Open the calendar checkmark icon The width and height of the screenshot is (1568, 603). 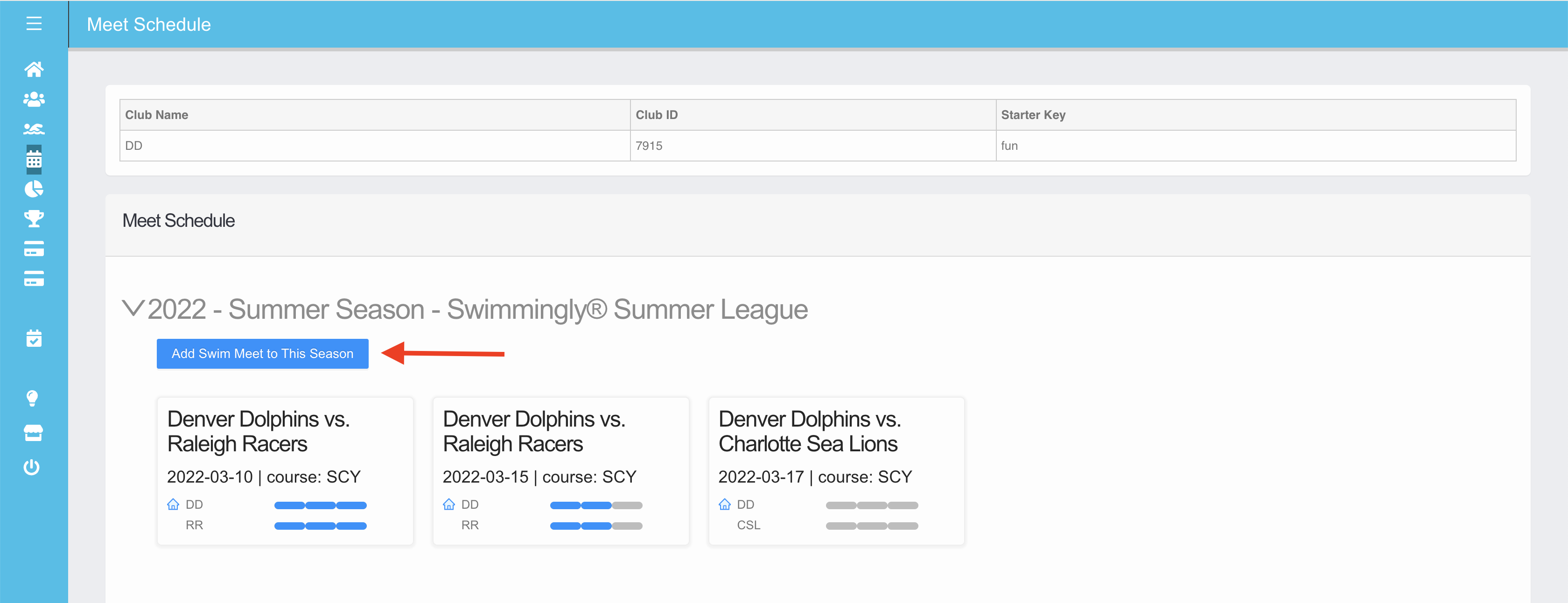[x=34, y=338]
